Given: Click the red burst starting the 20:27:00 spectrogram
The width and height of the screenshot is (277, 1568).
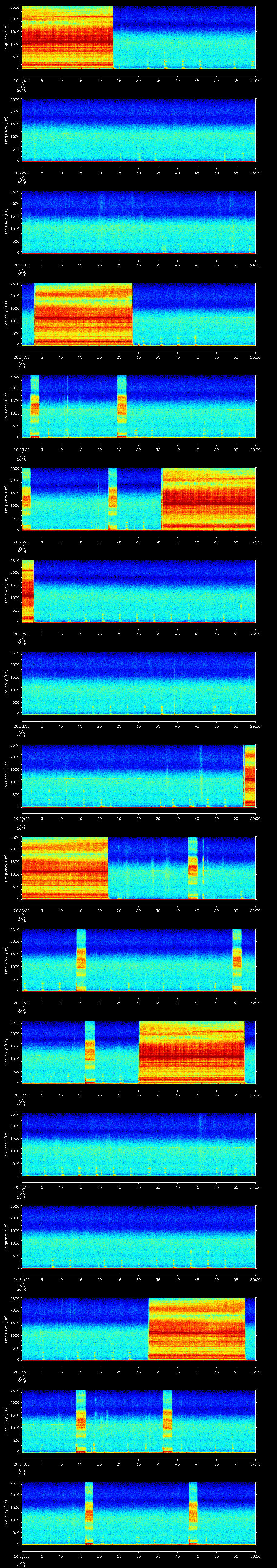Looking at the screenshot, I should (27, 591).
